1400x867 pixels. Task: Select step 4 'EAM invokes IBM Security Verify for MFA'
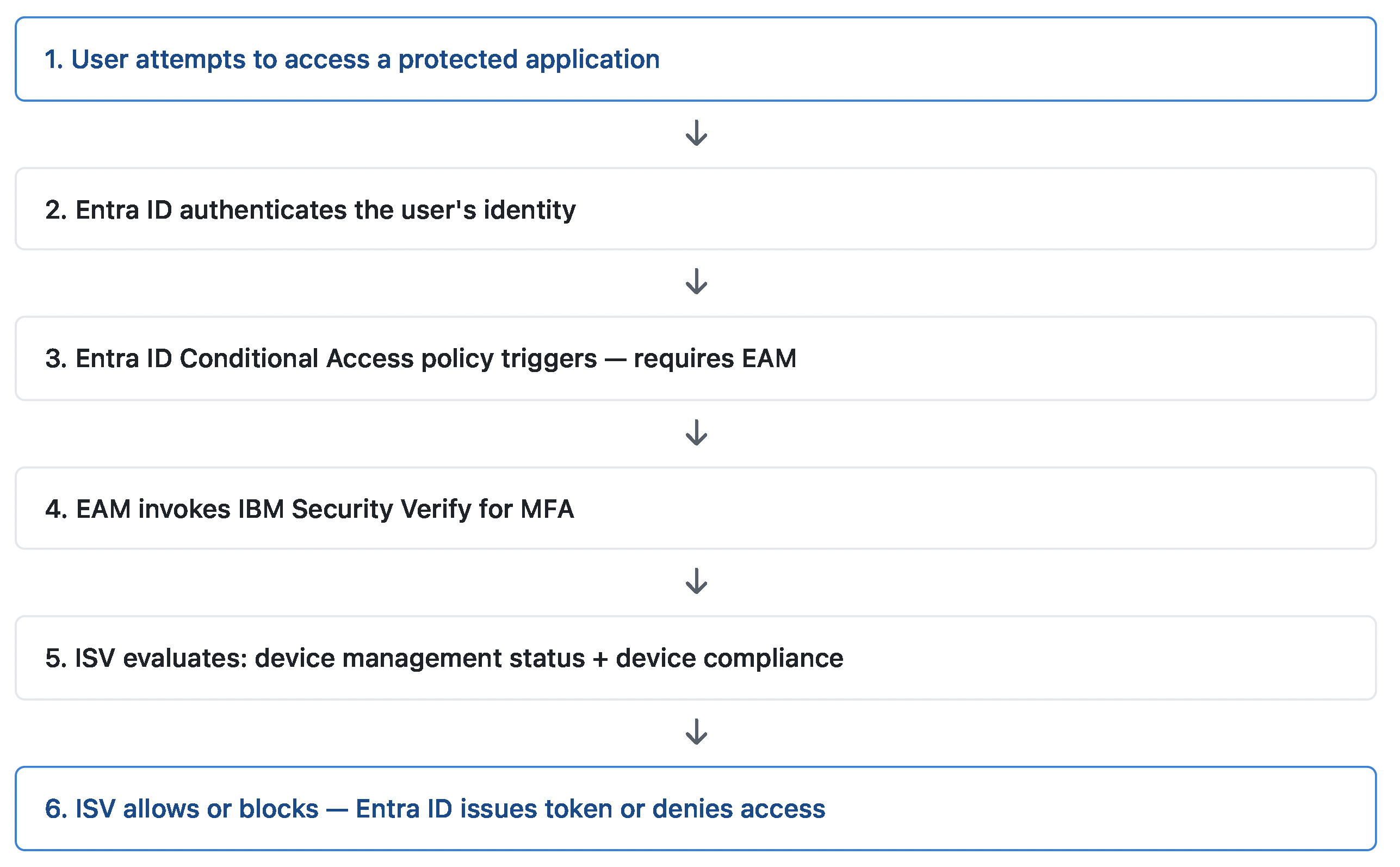[696, 508]
